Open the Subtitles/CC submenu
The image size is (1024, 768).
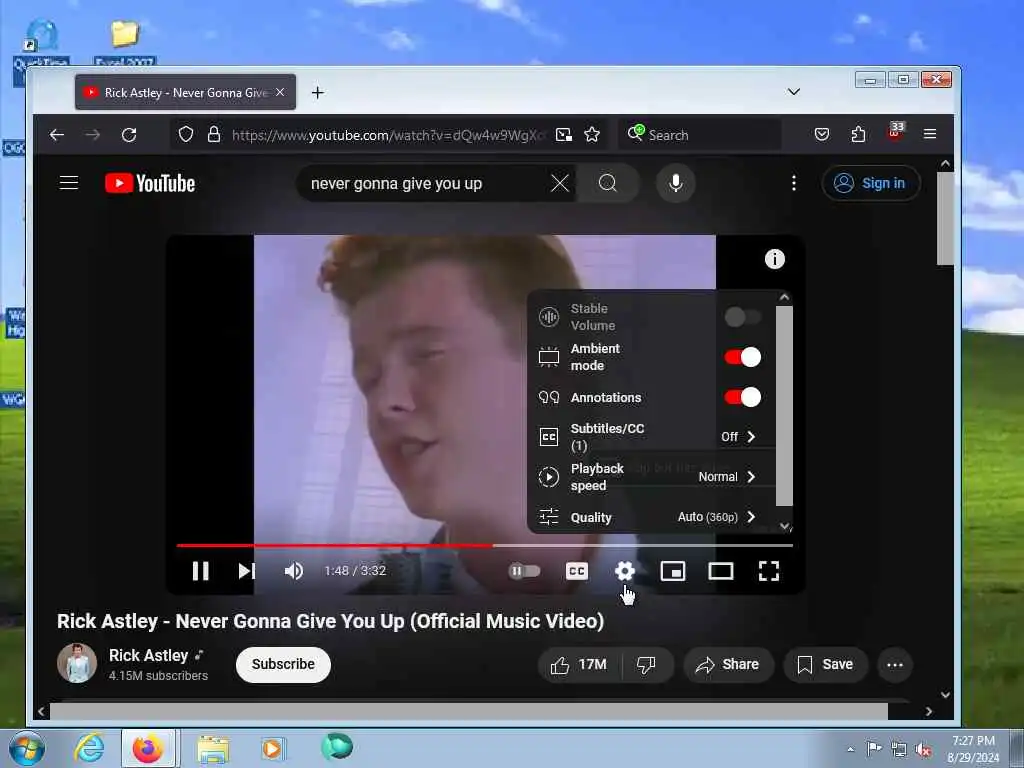[652, 437]
